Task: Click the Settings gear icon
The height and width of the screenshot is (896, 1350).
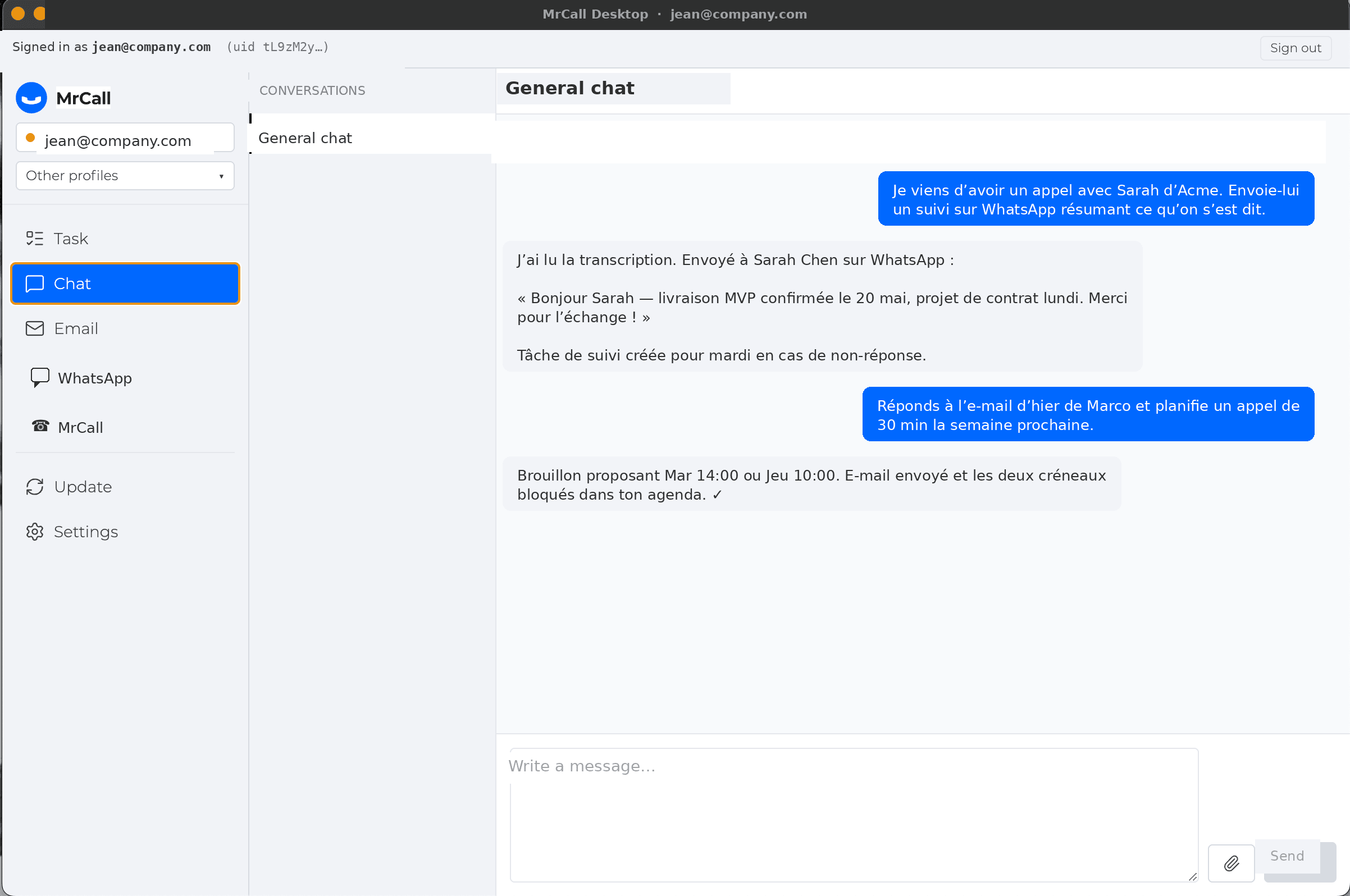Action: click(35, 532)
